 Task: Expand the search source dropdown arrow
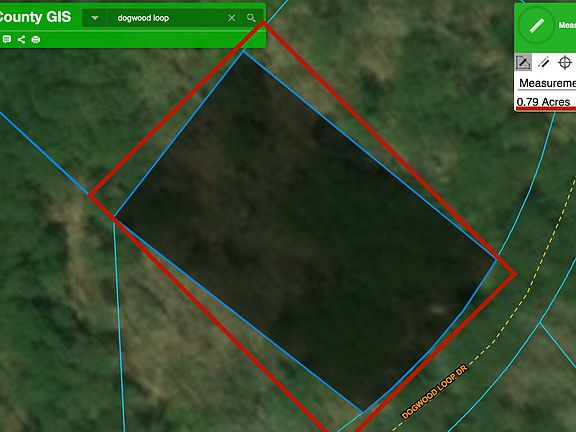click(x=95, y=18)
